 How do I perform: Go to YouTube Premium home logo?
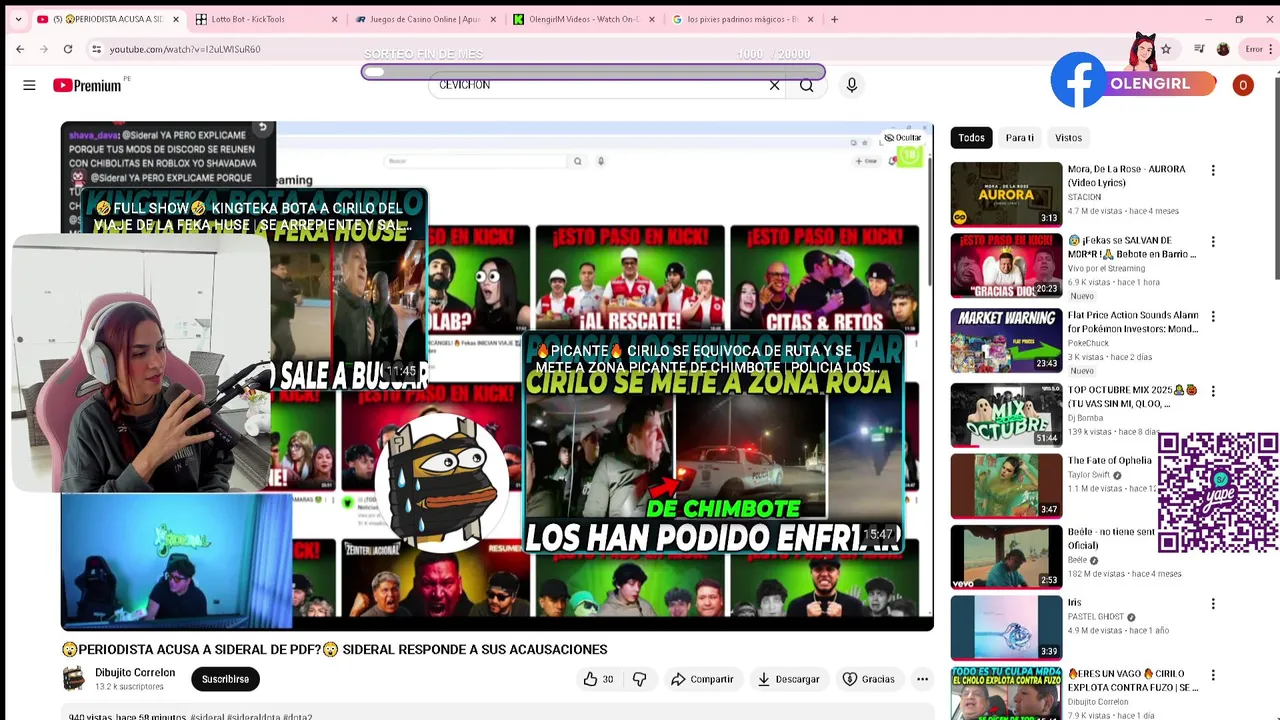click(x=88, y=85)
